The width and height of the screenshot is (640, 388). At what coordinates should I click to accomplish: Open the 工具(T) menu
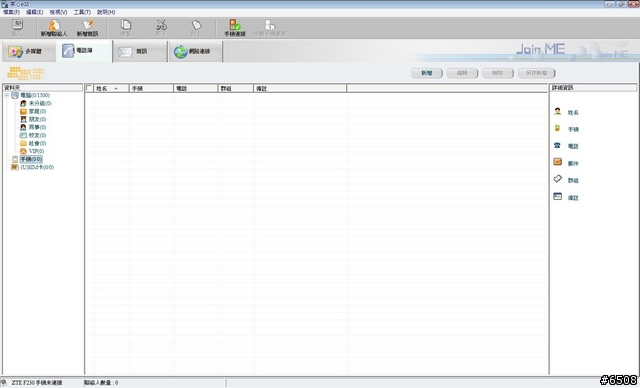[82, 12]
